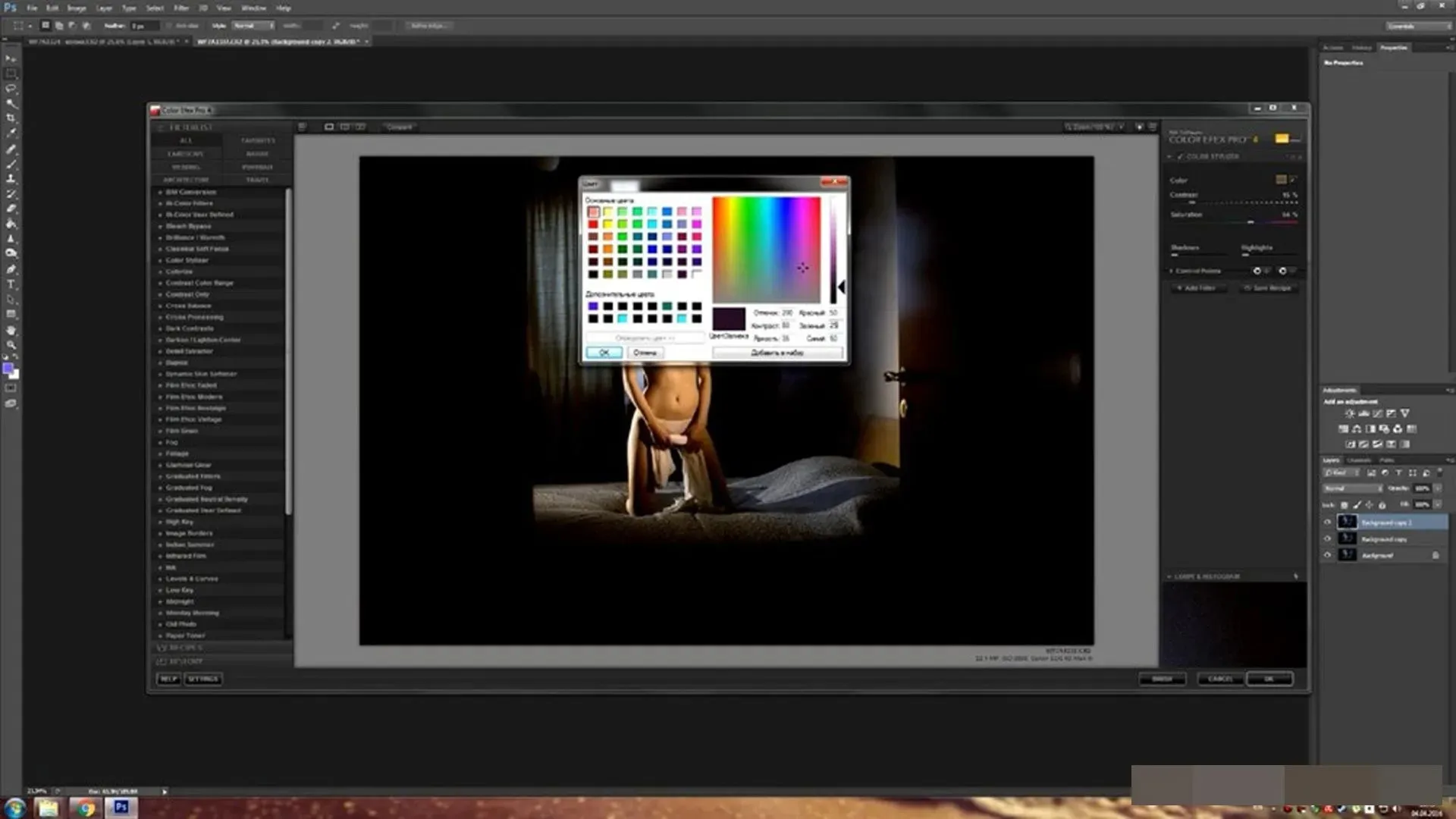This screenshot has width=1456, height=819.
Task: Switch to the Channels tab
Action: tap(1359, 460)
